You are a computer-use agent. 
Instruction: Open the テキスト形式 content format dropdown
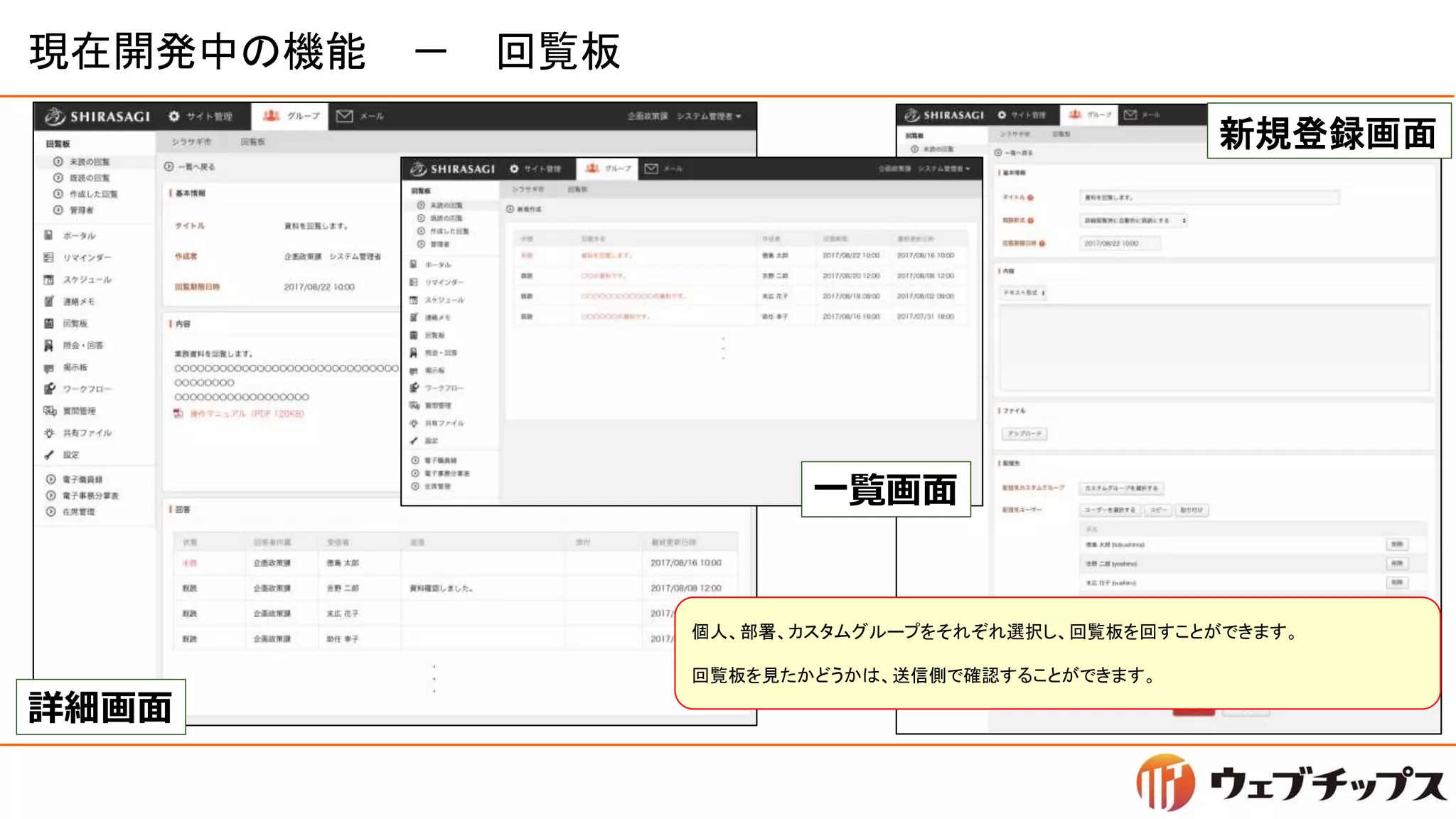(x=1024, y=292)
